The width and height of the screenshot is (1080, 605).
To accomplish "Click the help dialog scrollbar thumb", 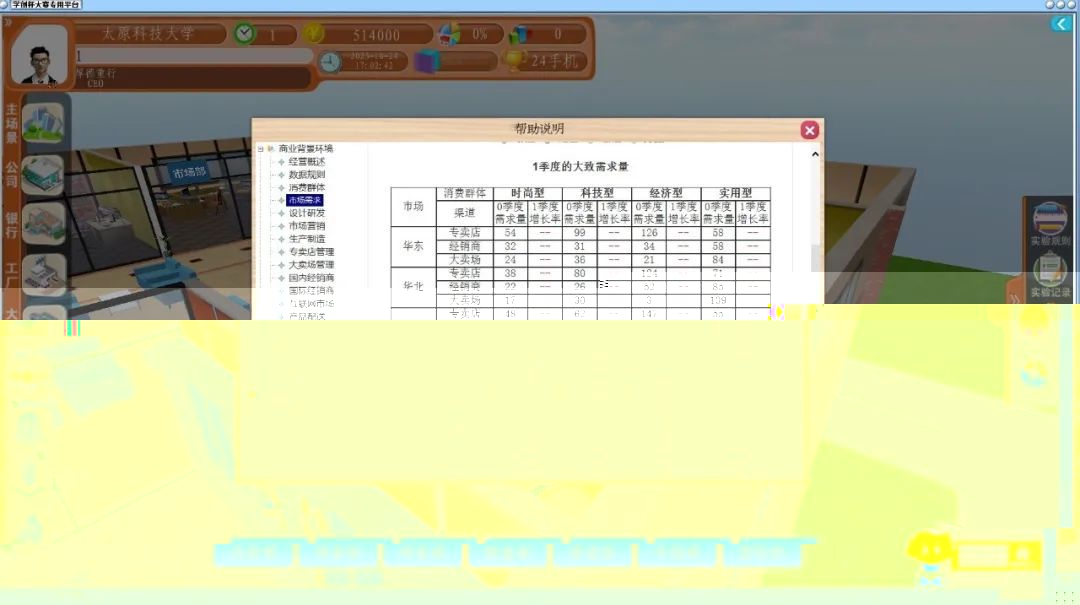I will click(816, 258).
